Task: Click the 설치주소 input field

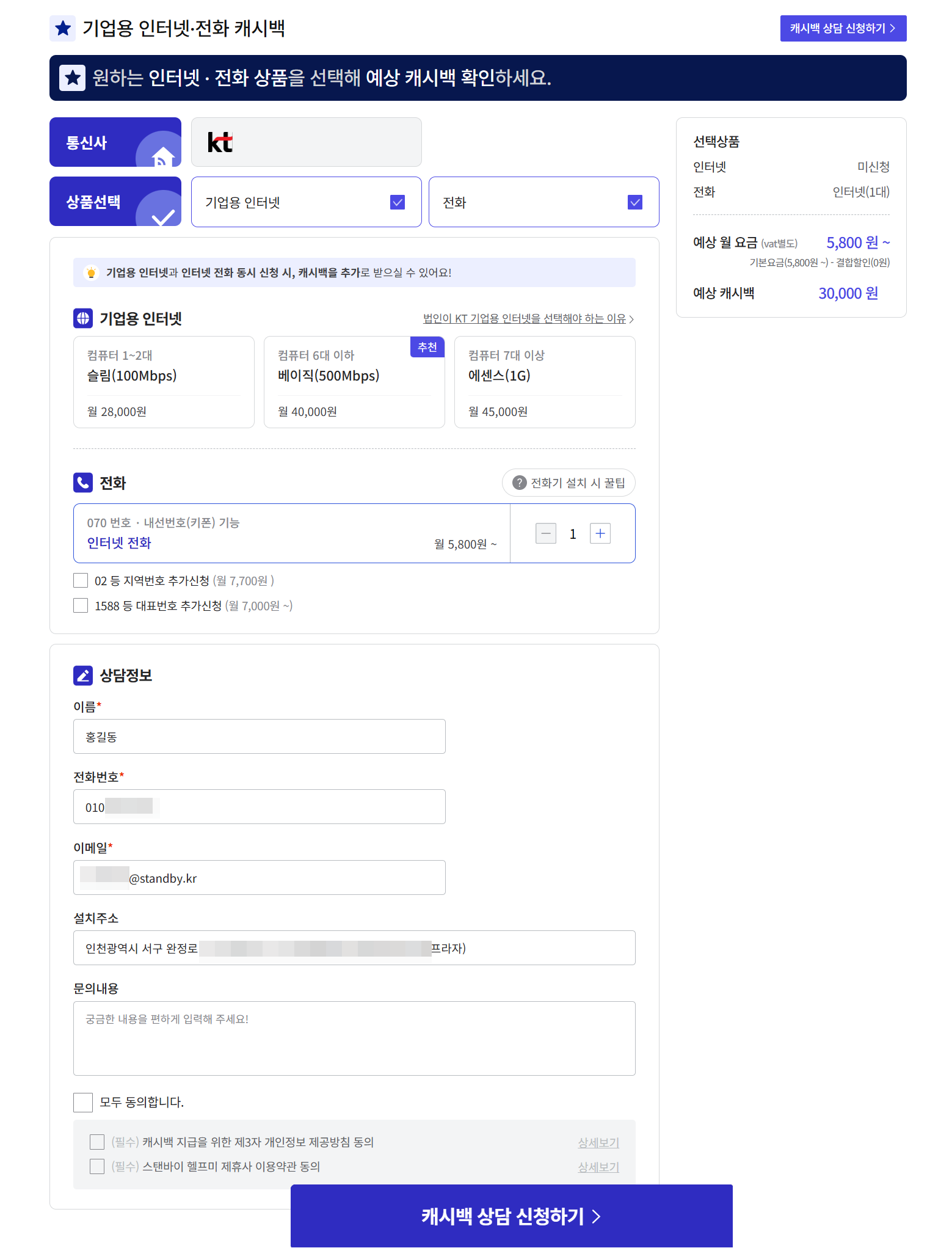Action: (x=354, y=947)
